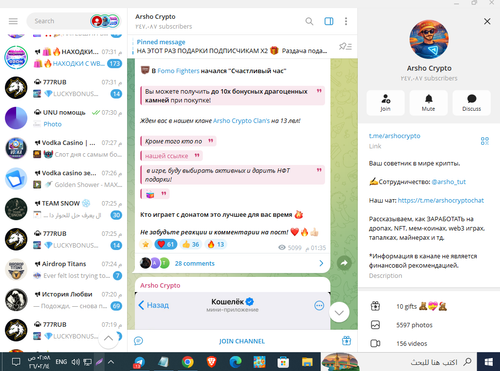The height and width of the screenshot is (371, 500).
Task: Switch the ENG input language
Action: tap(61, 362)
